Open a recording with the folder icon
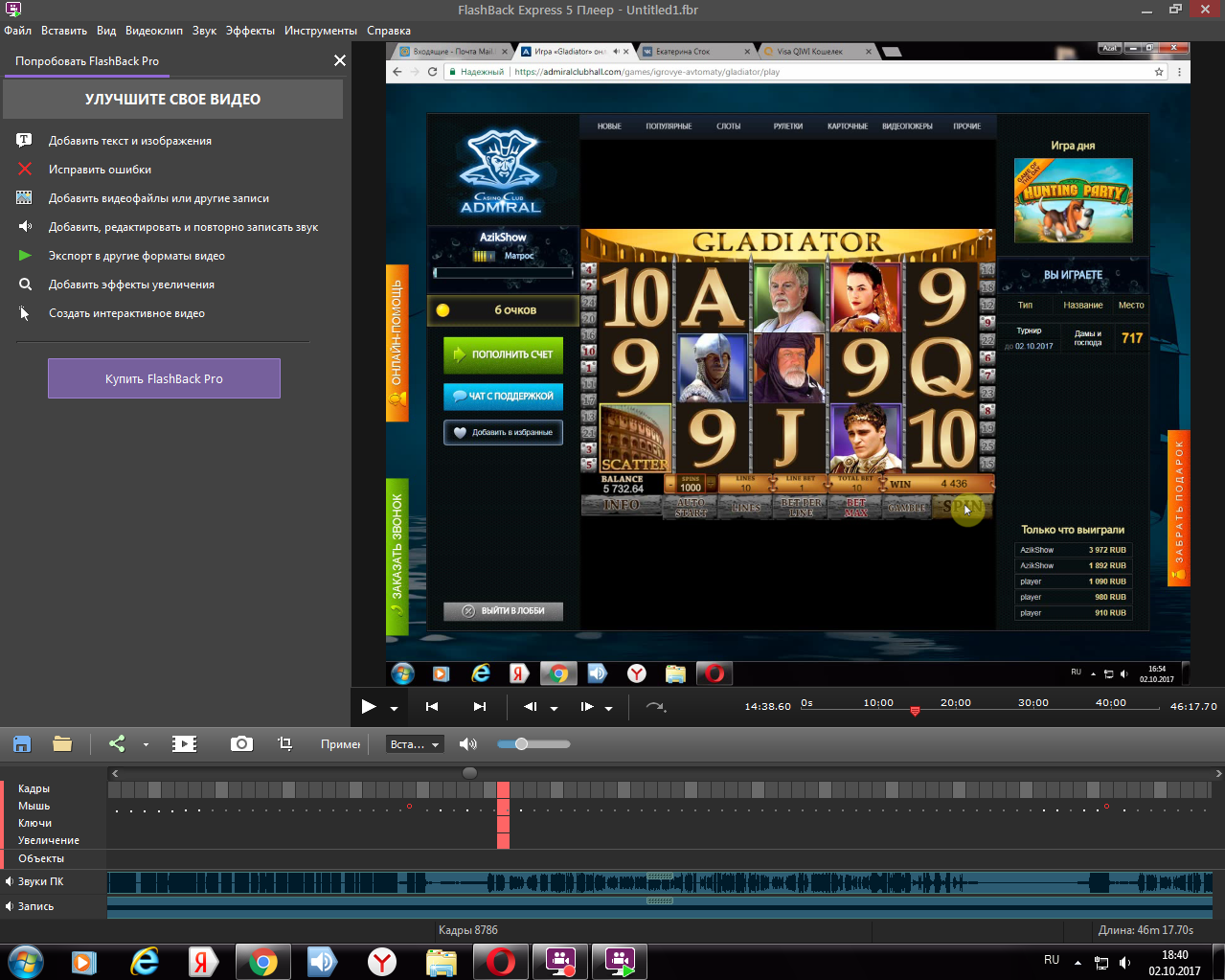This screenshot has width=1225, height=980. pyautogui.click(x=63, y=743)
